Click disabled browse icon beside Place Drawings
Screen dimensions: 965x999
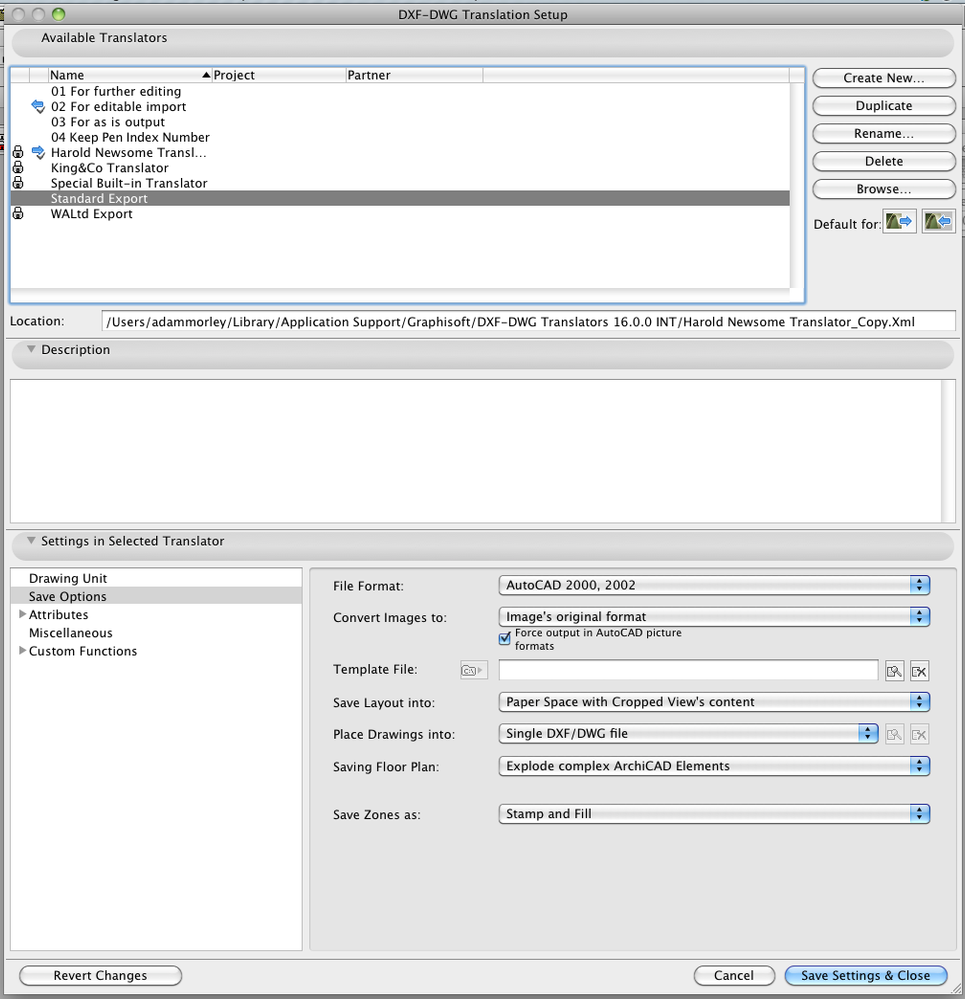tap(894, 735)
